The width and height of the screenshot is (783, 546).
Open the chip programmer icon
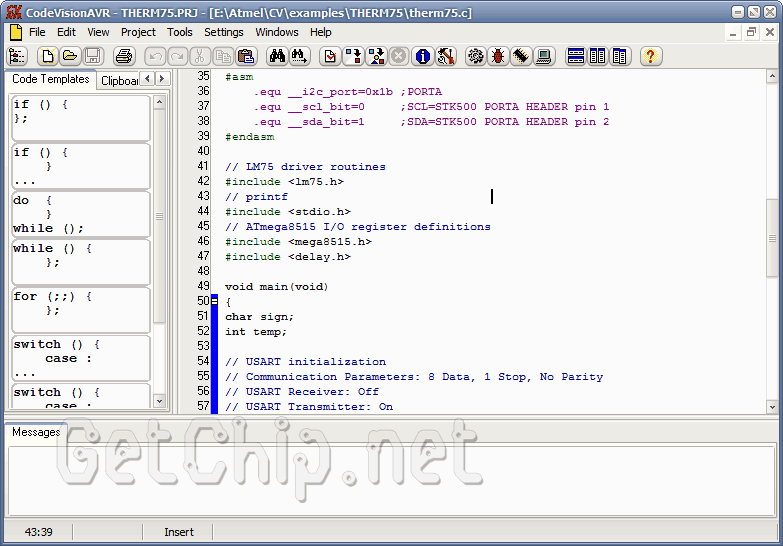pos(521,56)
